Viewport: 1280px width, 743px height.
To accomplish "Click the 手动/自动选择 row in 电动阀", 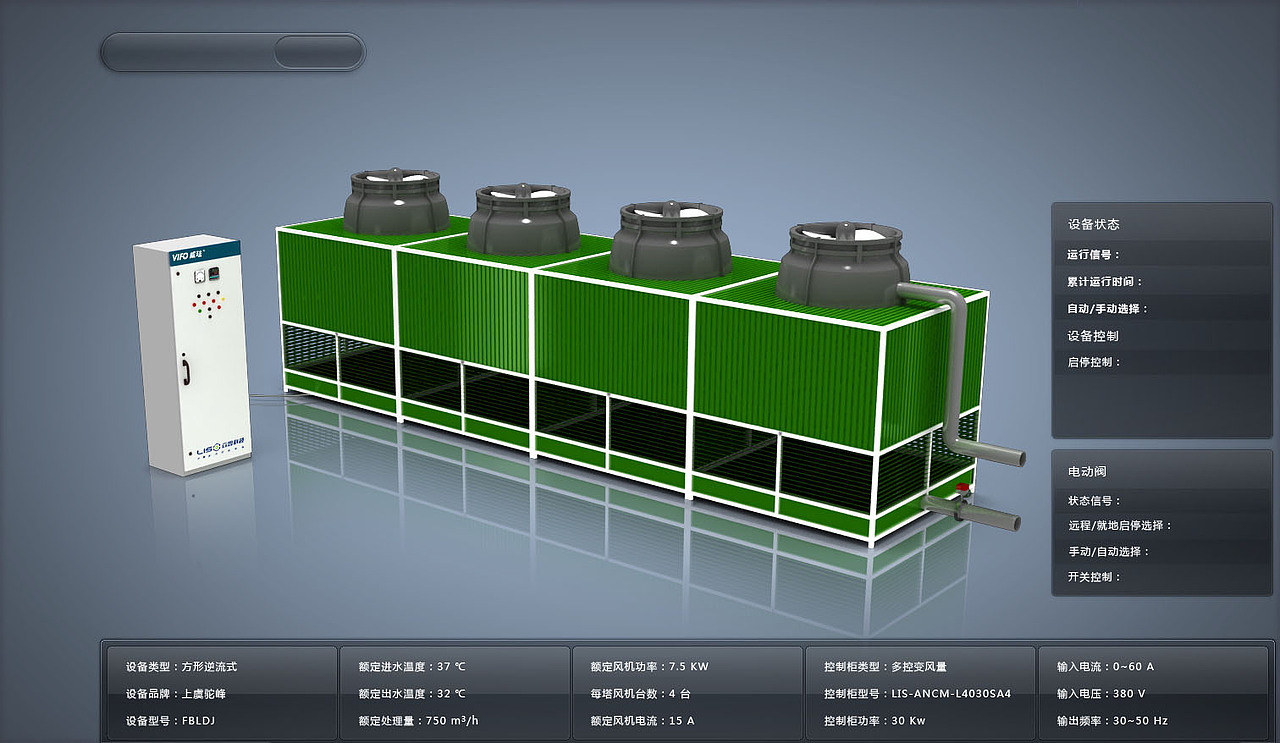I will pos(1161,551).
